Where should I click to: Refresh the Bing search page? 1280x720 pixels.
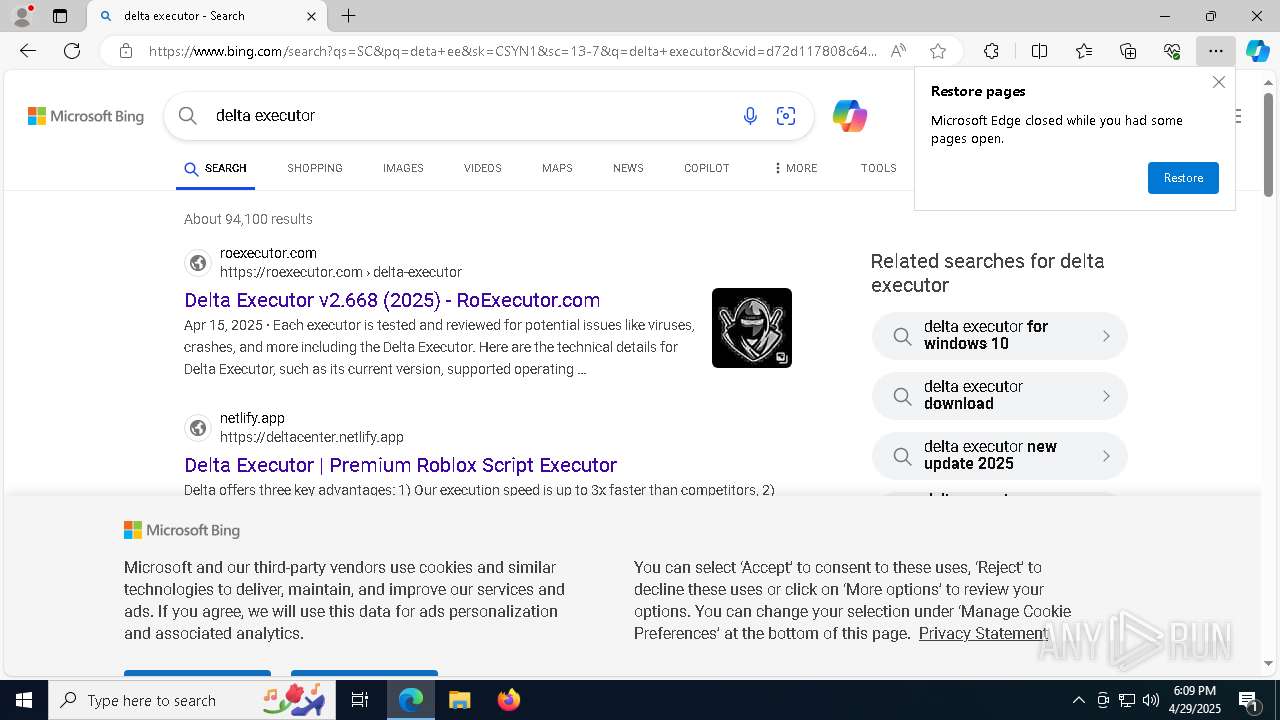point(72,51)
